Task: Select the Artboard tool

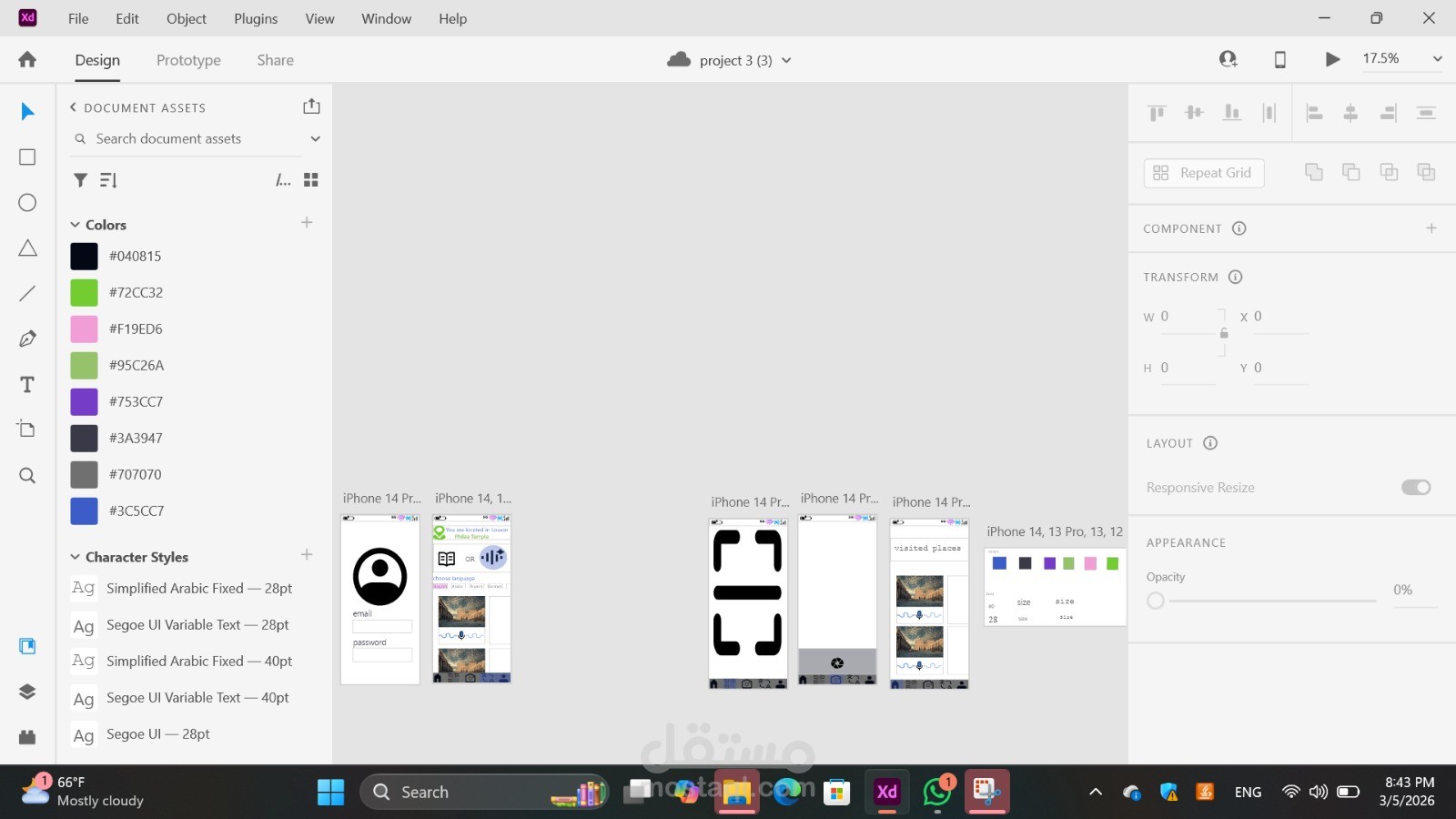Action: [27, 429]
